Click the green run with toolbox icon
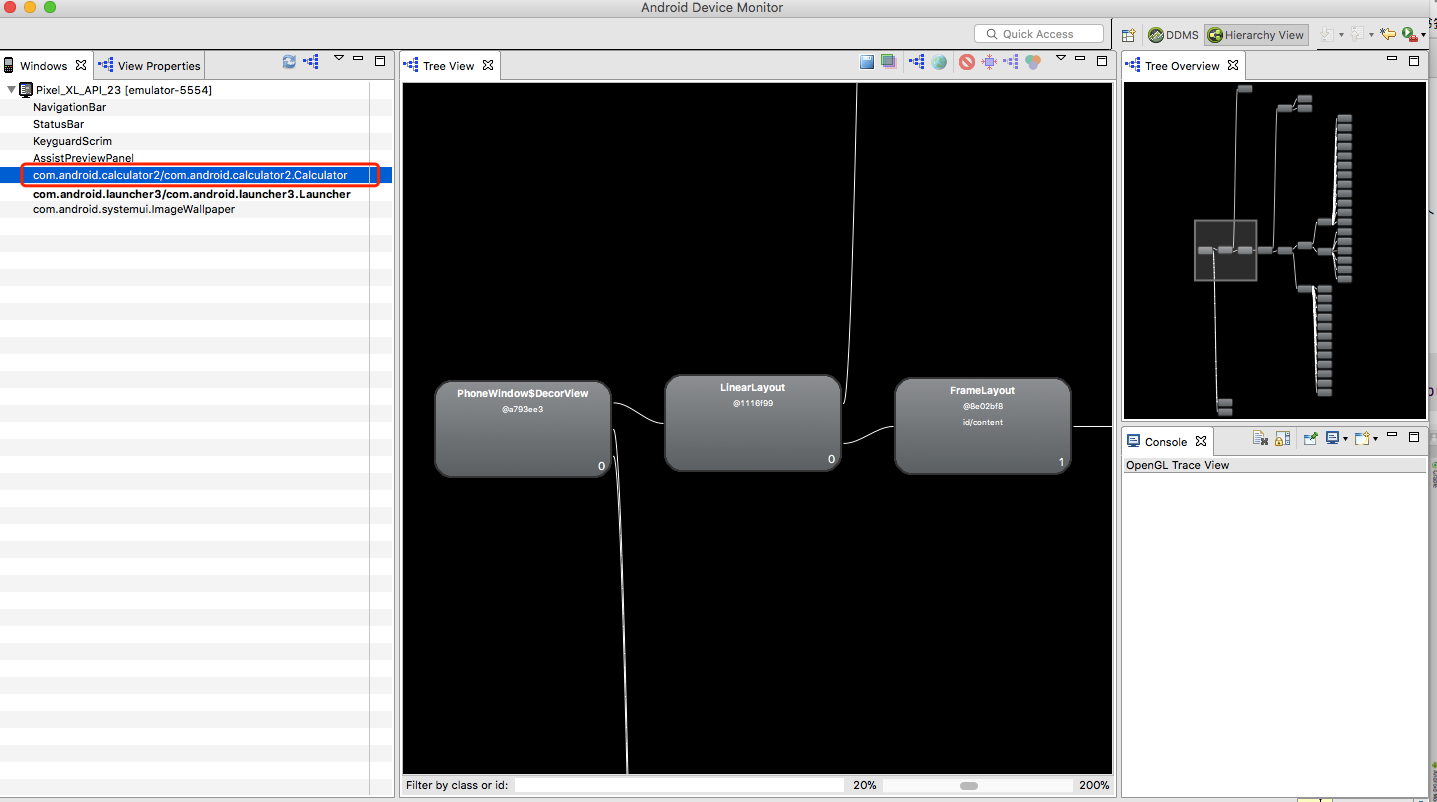Screen dimensions: 1437x802 pyautogui.click(x=1409, y=35)
